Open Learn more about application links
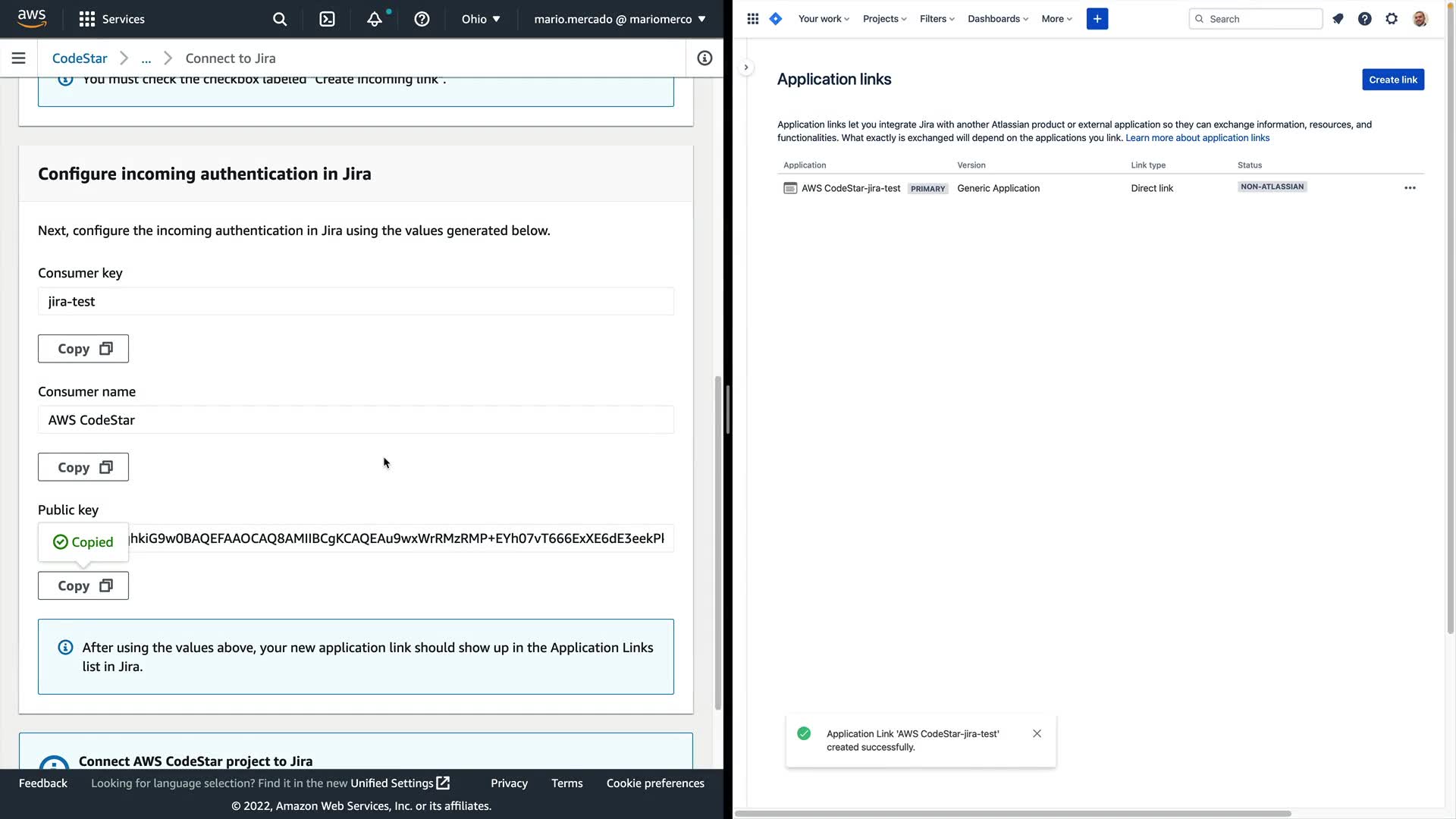Screen dimensions: 1456x819 (1197, 138)
